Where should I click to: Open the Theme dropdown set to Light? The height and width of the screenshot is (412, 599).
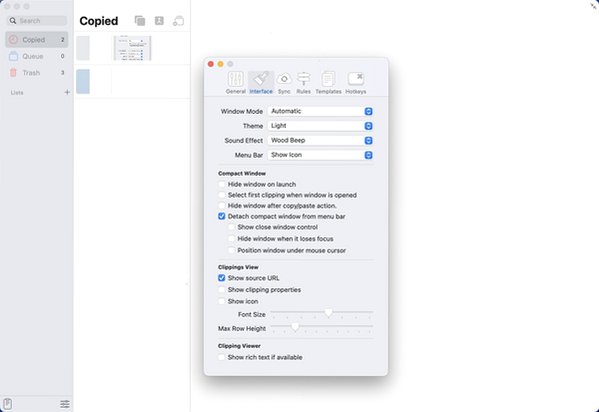tap(320, 126)
